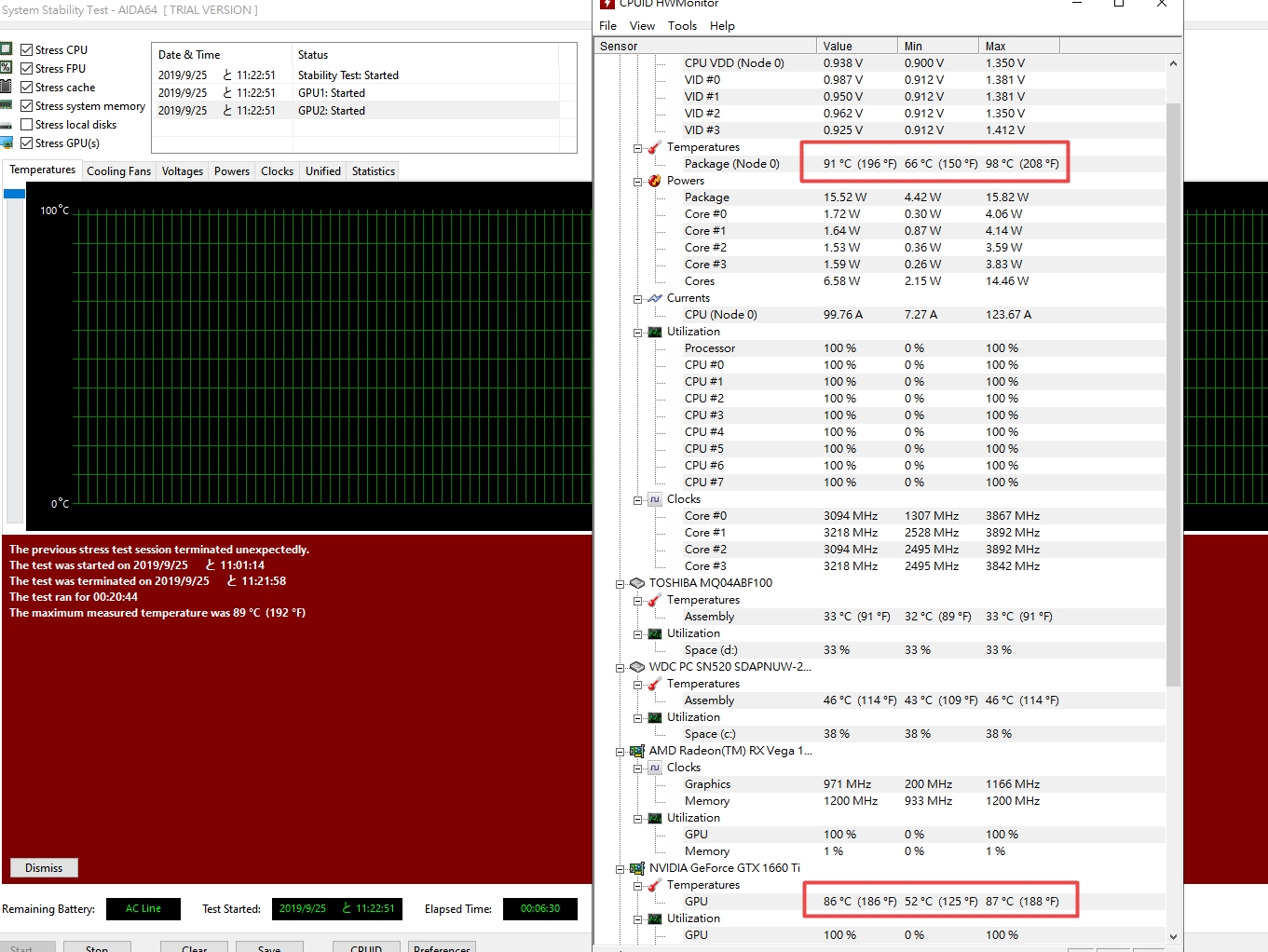Viewport: 1268px width, 952px height.
Task: Click the TOSHIBA MQ04ABF100 hard drive icon
Action: 637,583
